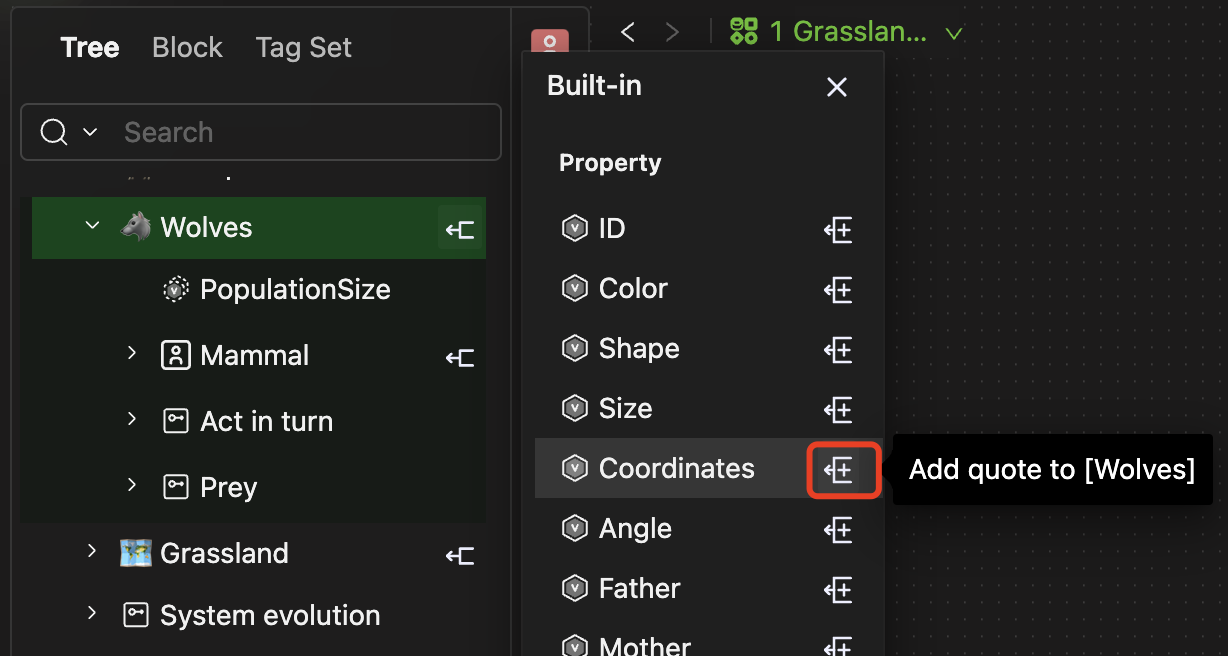The height and width of the screenshot is (656, 1228).
Task: Close the Built-in panel
Action: click(x=837, y=87)
